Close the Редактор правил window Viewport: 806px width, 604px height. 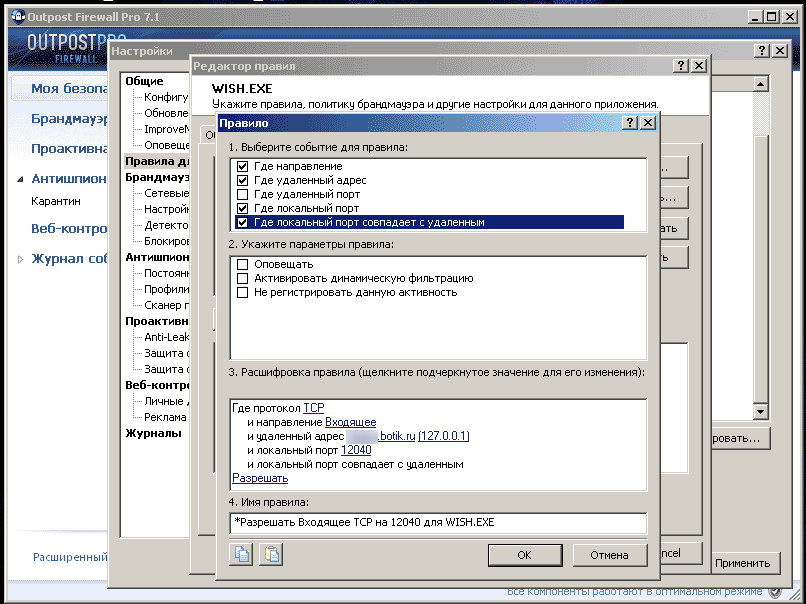(699, 66)
